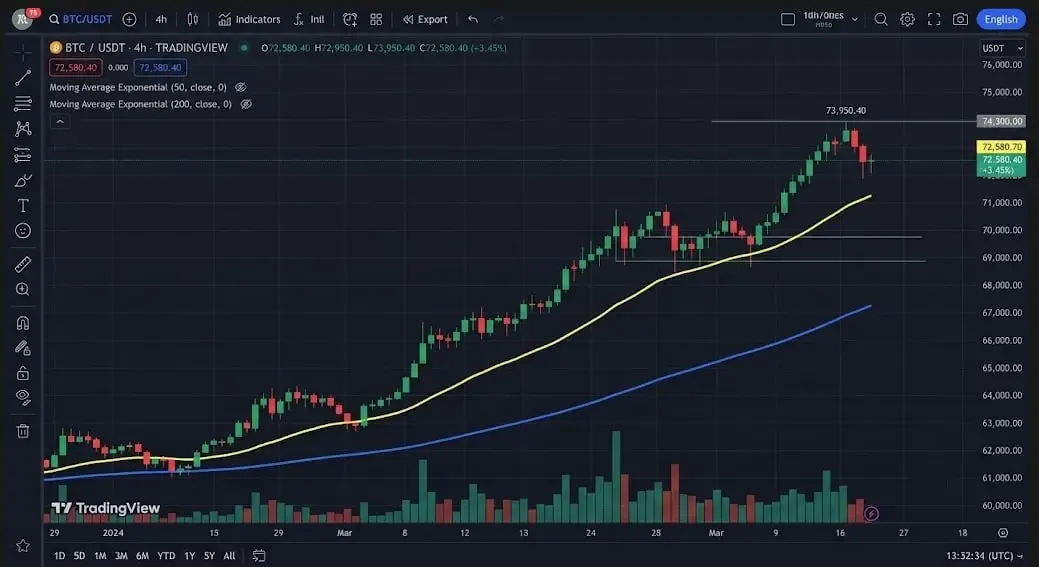Redo the last chart action
Image resolution: width=1039 pixels, height=567 pixels.
(498, 19)
